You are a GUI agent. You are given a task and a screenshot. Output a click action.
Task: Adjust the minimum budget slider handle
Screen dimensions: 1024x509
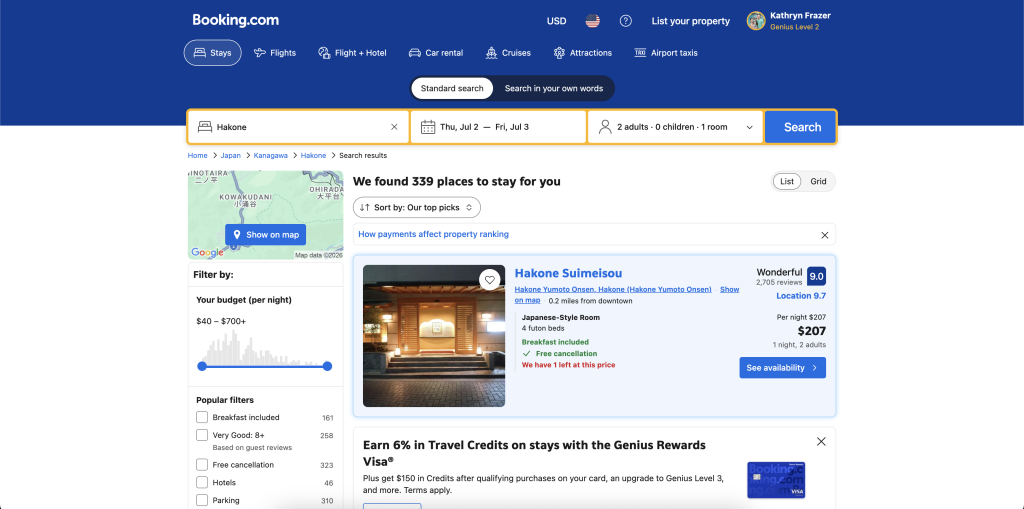pyautogui.click(x=202, y=366)
